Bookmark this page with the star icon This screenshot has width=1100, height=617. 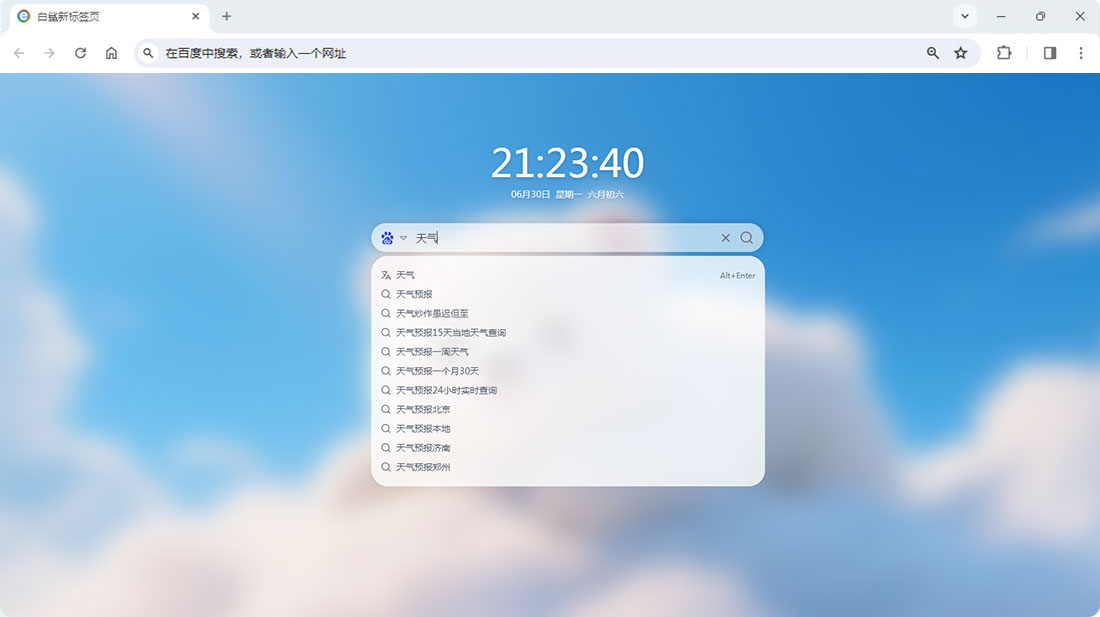pos(962,53)
